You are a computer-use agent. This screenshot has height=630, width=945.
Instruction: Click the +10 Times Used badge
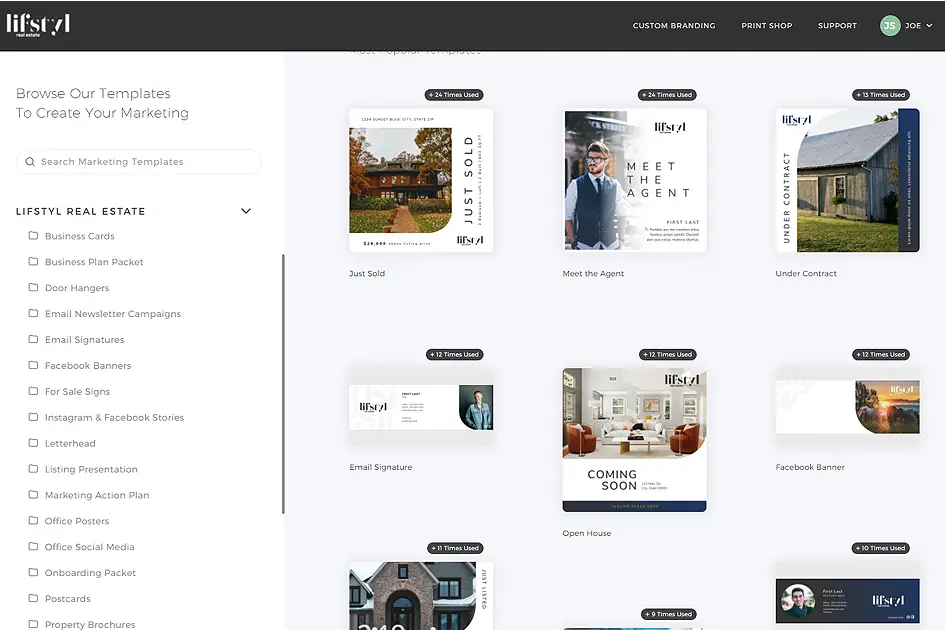pyautogui.click(x=881, y=548)
